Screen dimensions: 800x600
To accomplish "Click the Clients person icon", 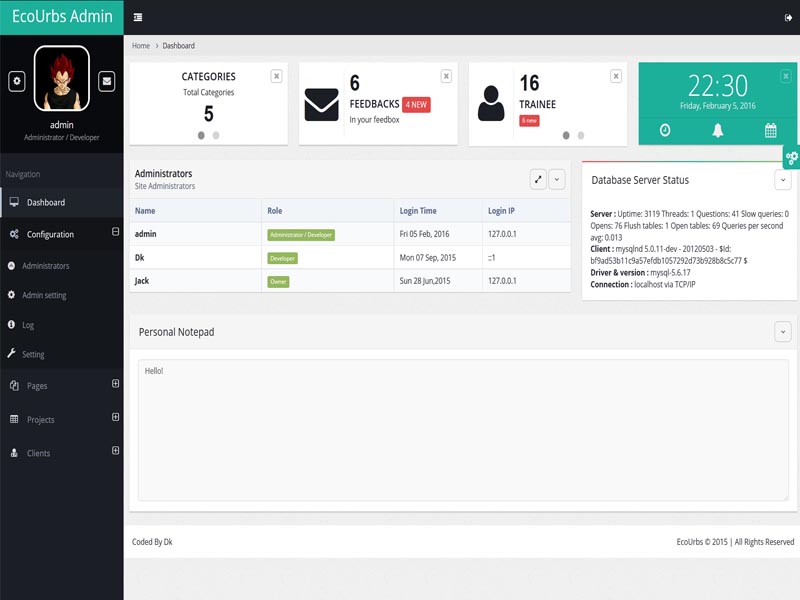I will tap(14, 453).
